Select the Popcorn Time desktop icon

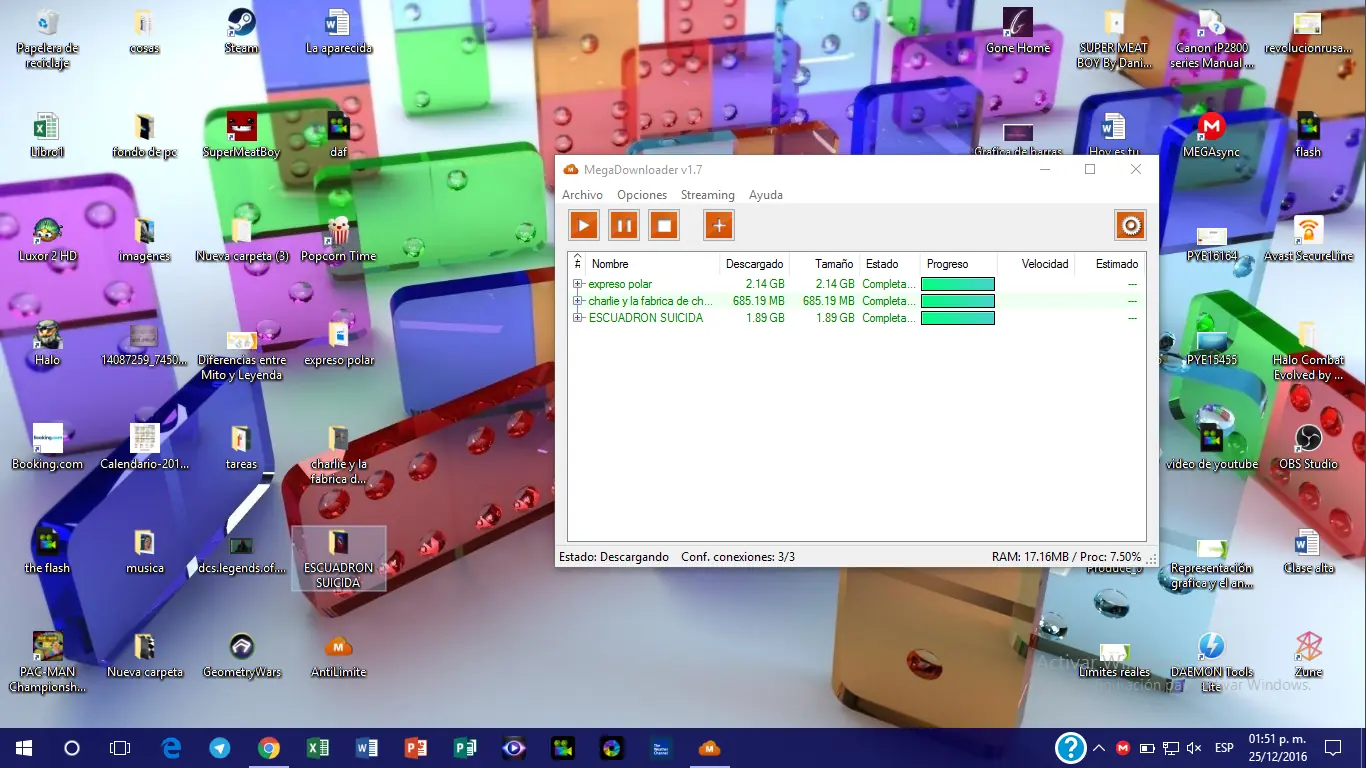(x=339, y=238)
